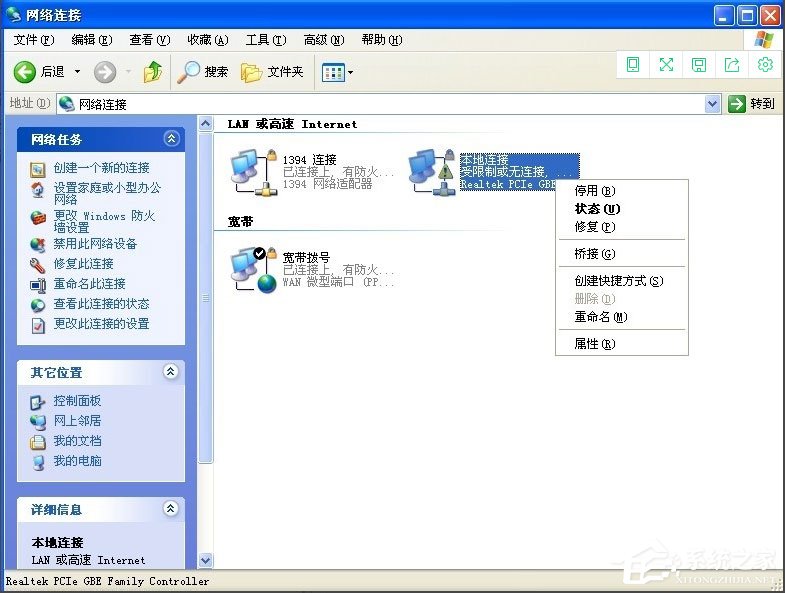Viewport: 785px width, 593px height.
Task: Click 禁用此网络设备 link
Action: (x=95, y=244)
